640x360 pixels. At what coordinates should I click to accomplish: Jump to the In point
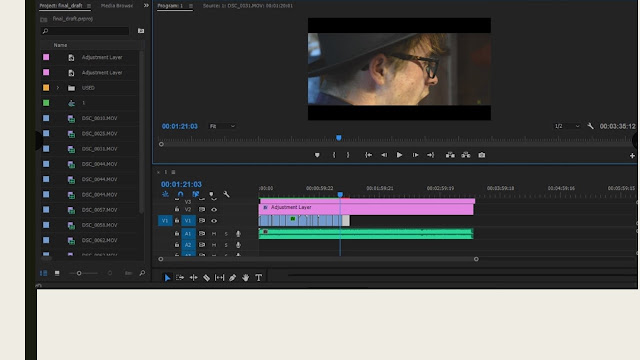click(368, 155)
